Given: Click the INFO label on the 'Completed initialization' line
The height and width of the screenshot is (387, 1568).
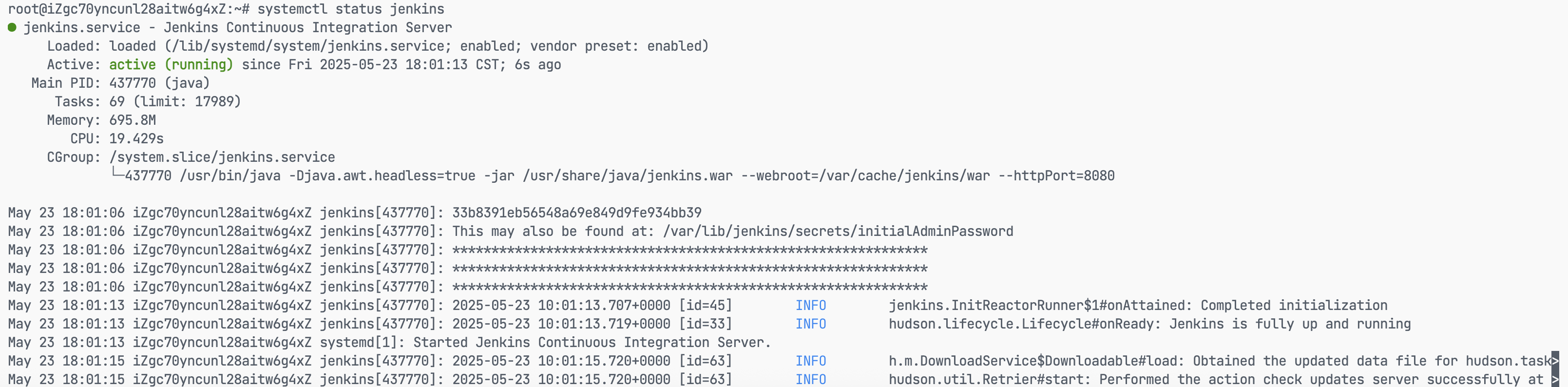Looking at the screenshot, I should click(811, 306).
